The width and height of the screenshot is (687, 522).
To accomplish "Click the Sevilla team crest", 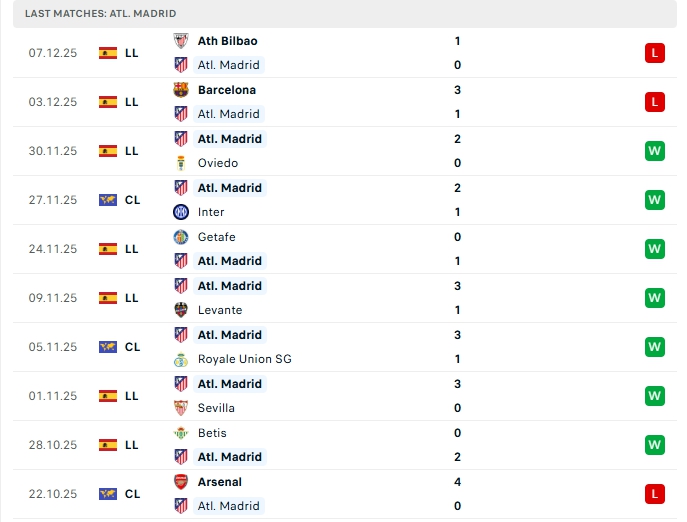I will coord(181,408).
